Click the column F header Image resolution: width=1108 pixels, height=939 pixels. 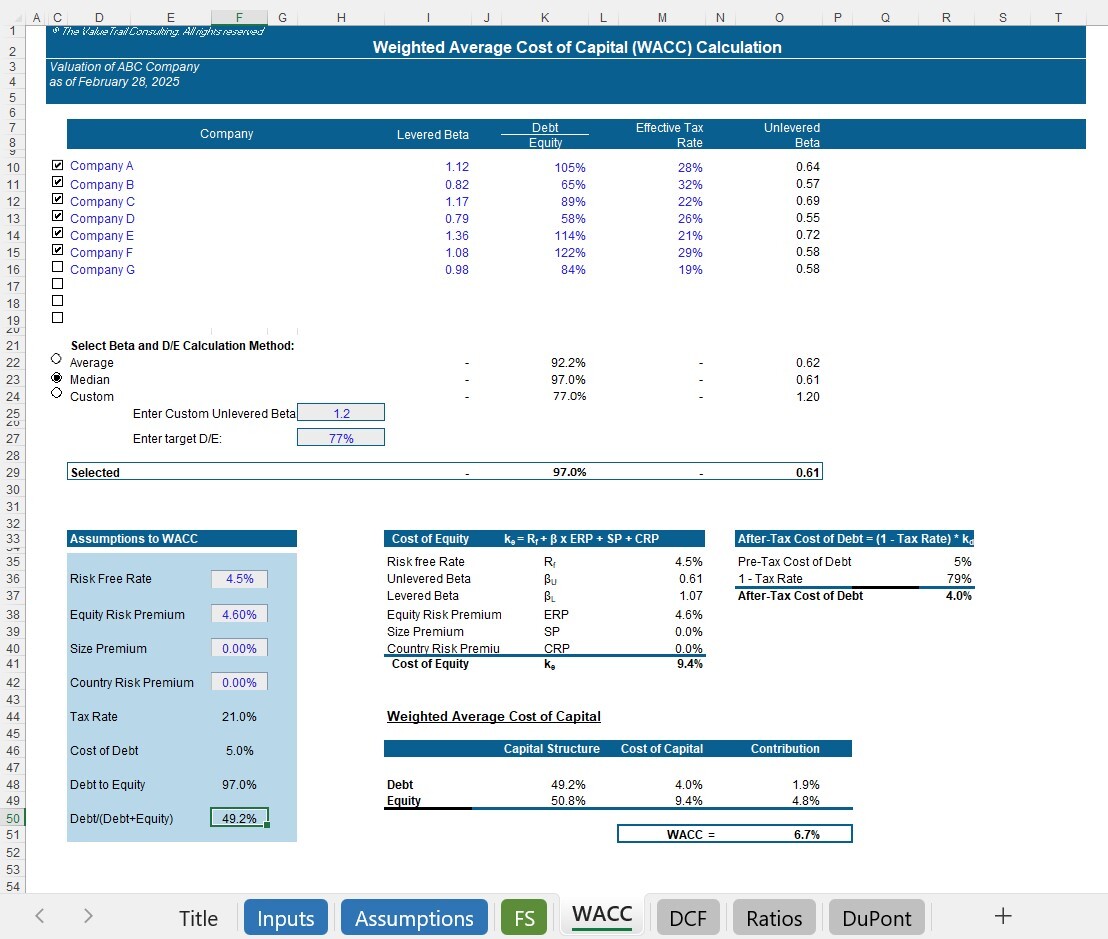pyautogui.click(x=238, y=17)
